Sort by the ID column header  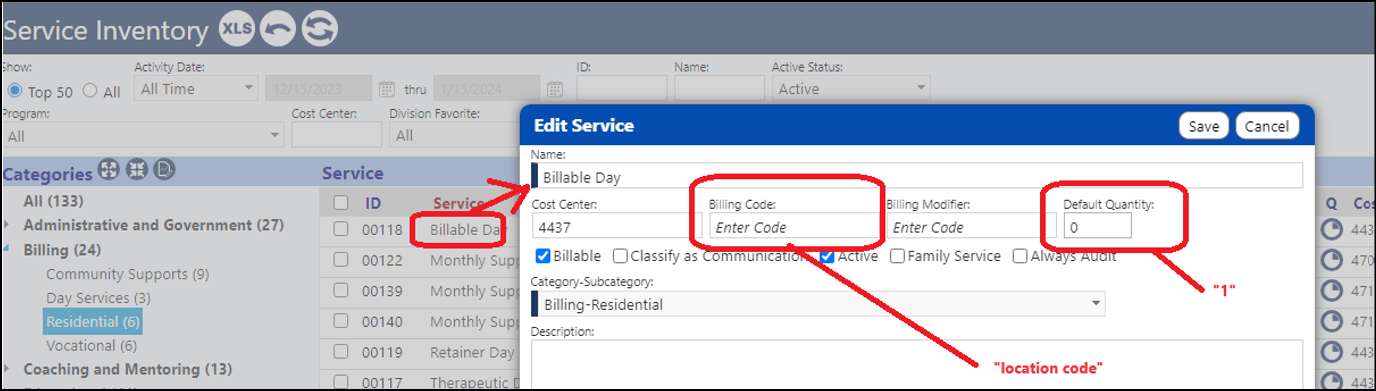pos(372,203)
